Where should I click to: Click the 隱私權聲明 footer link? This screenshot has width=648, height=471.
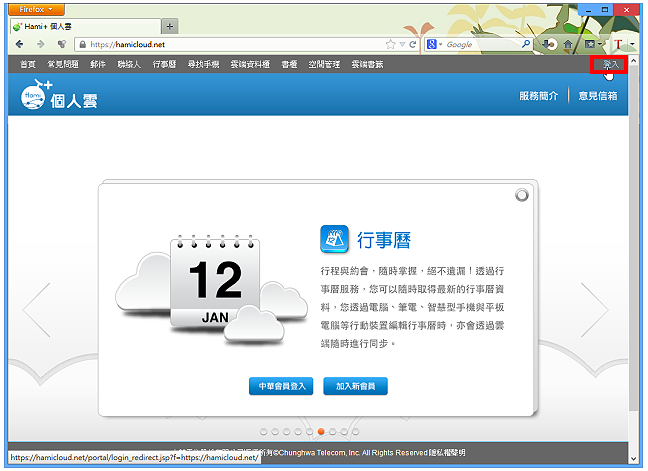[x=447, y=453]
